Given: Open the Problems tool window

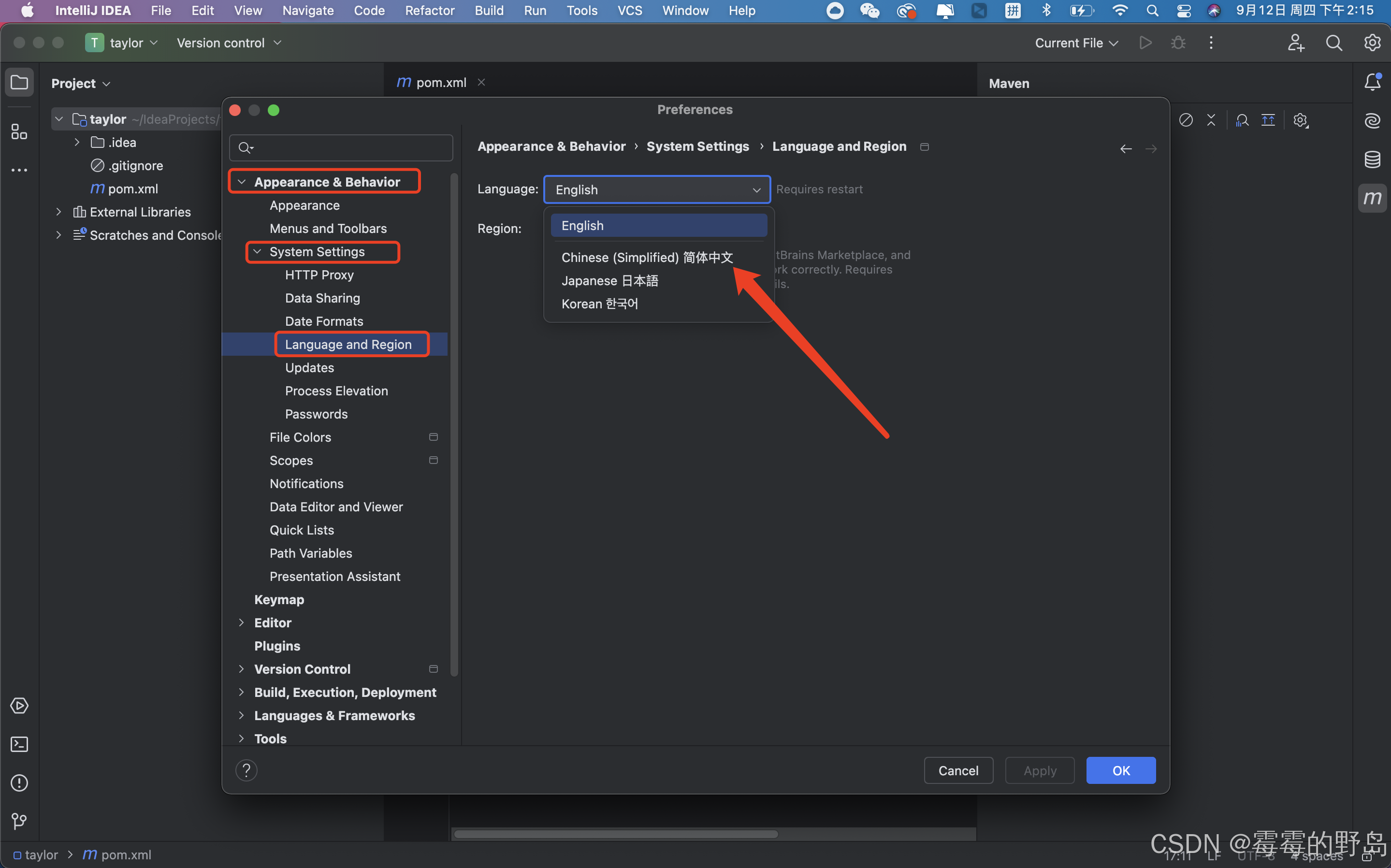Looking at the screenshot, I should (x=19, y=782).
